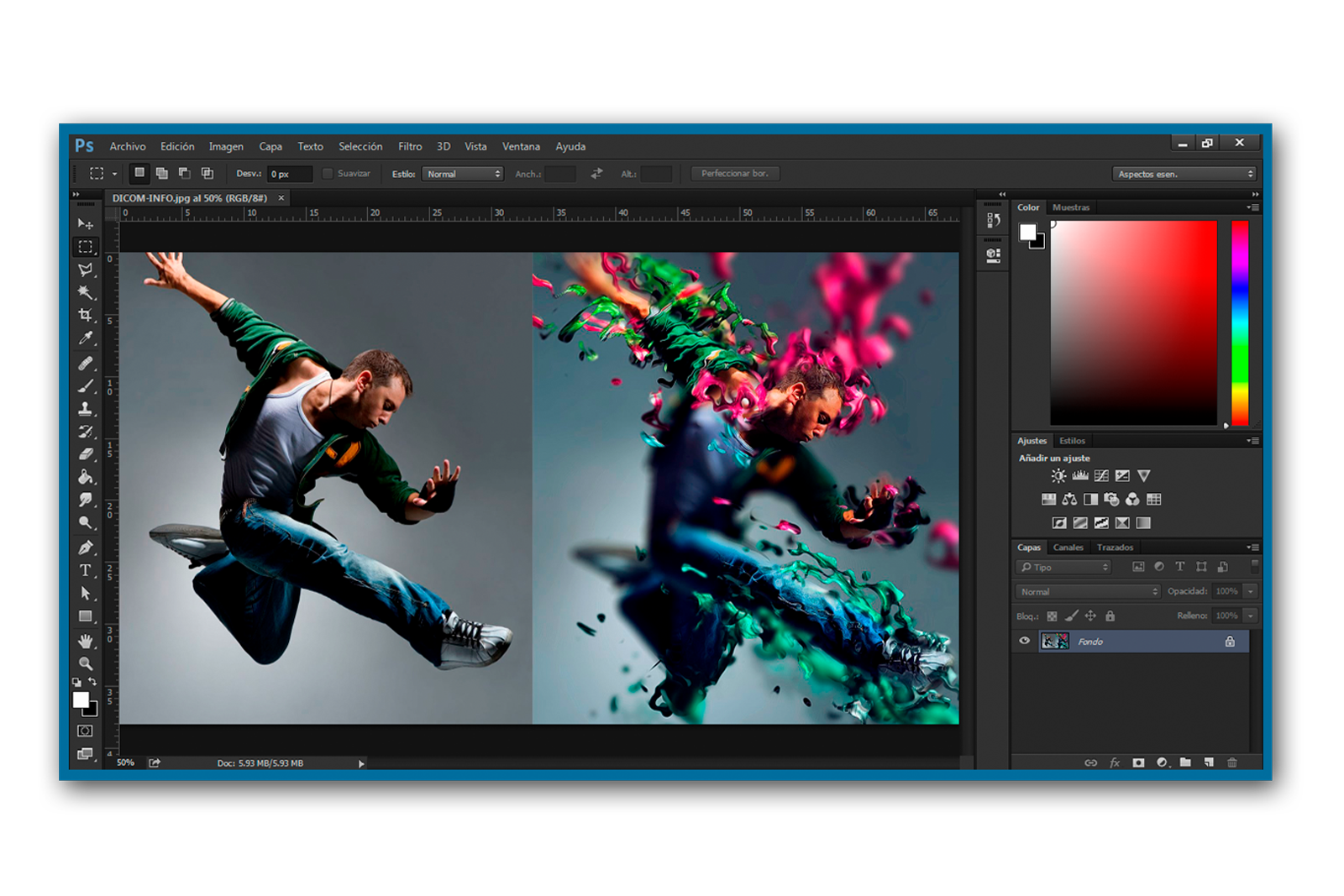1344x896 pixels.
Task: Add a Brightness/Contrast adjustment
Action: tap(1058, 476)
